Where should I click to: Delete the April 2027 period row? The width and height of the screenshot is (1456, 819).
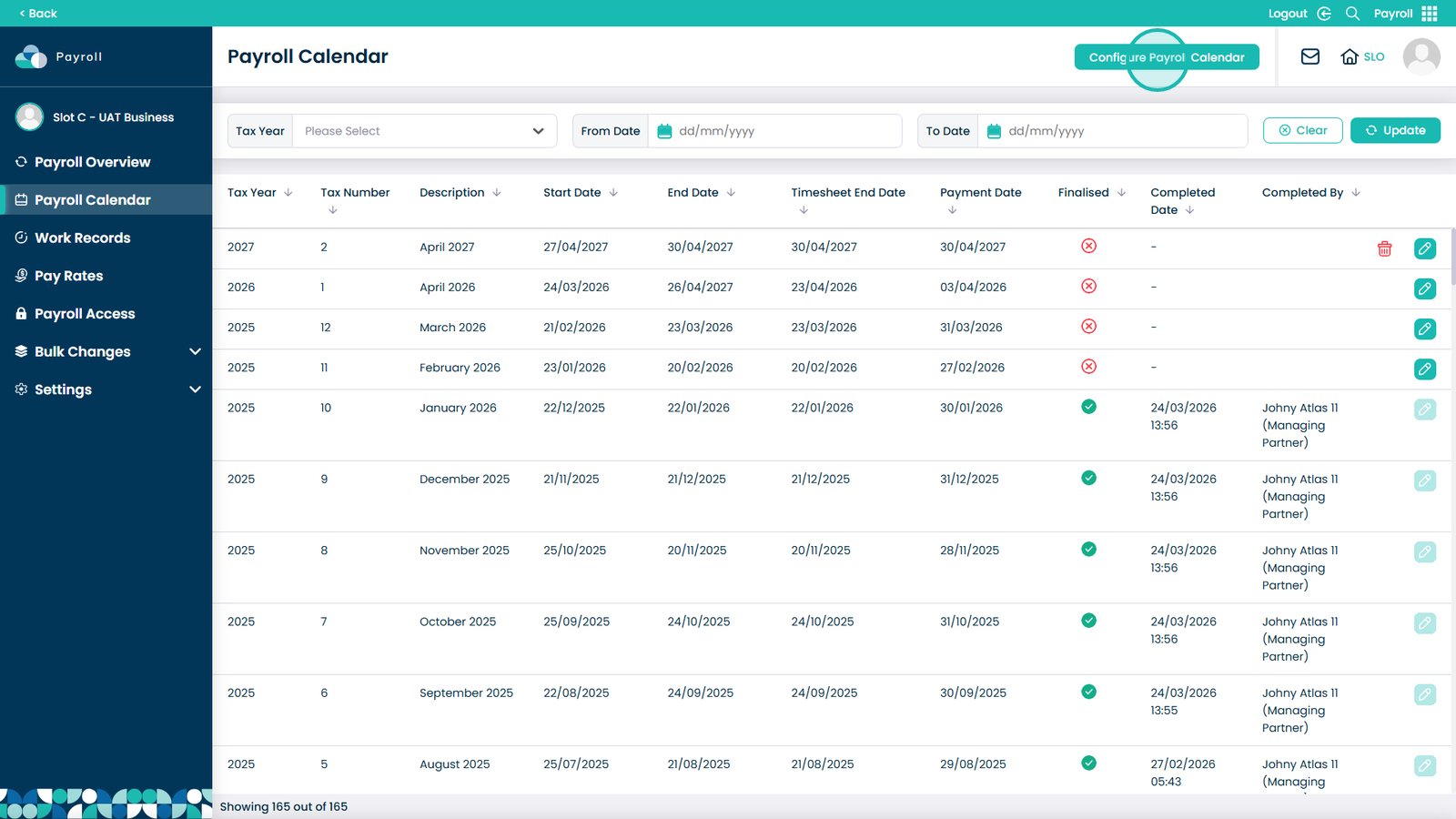click(1384, 248)
